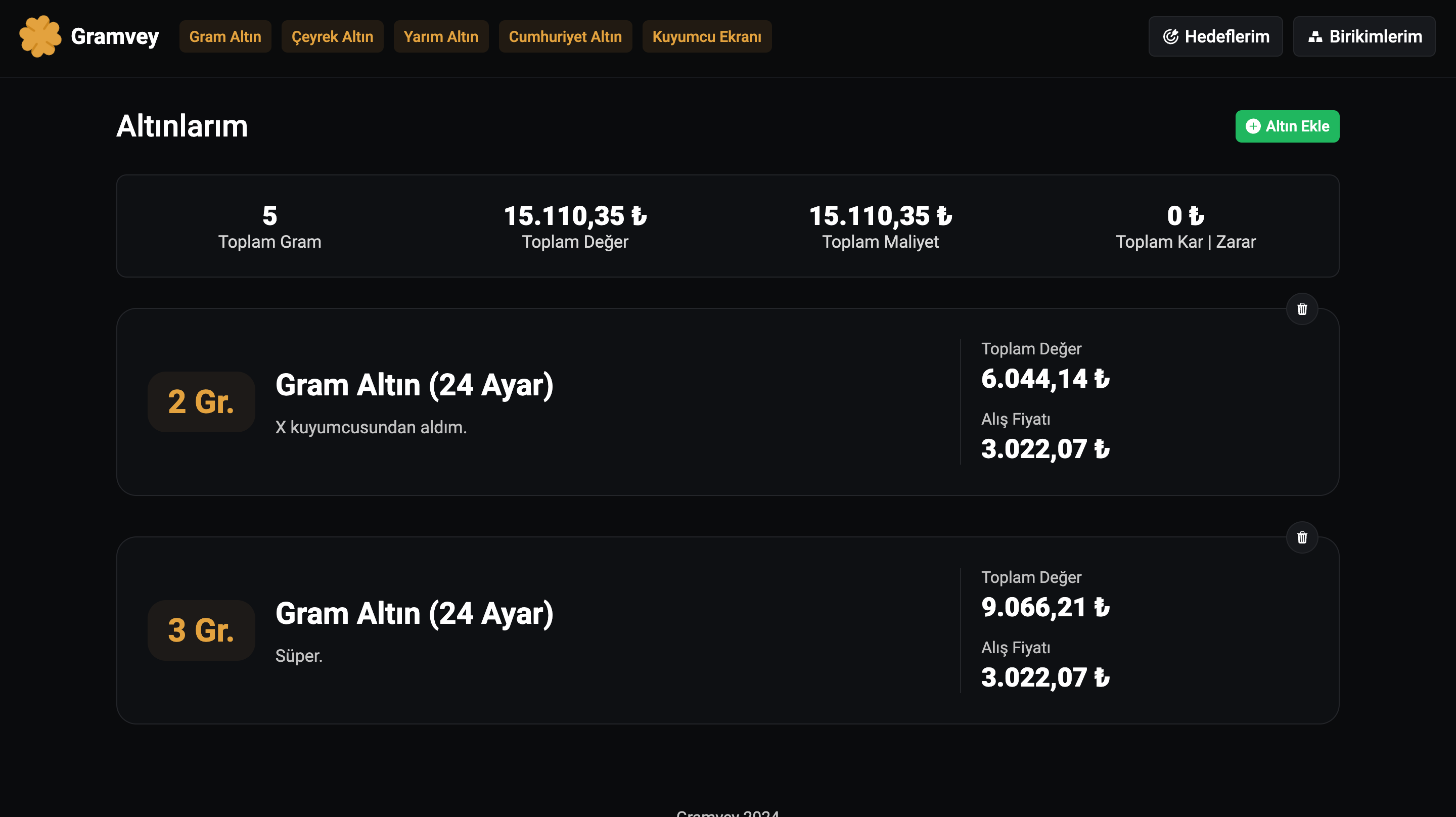This screenshot has height=817, width=1456.
Task: Click the Gramvey brand name
Action: pyautogui.click(x=115, y=37)
